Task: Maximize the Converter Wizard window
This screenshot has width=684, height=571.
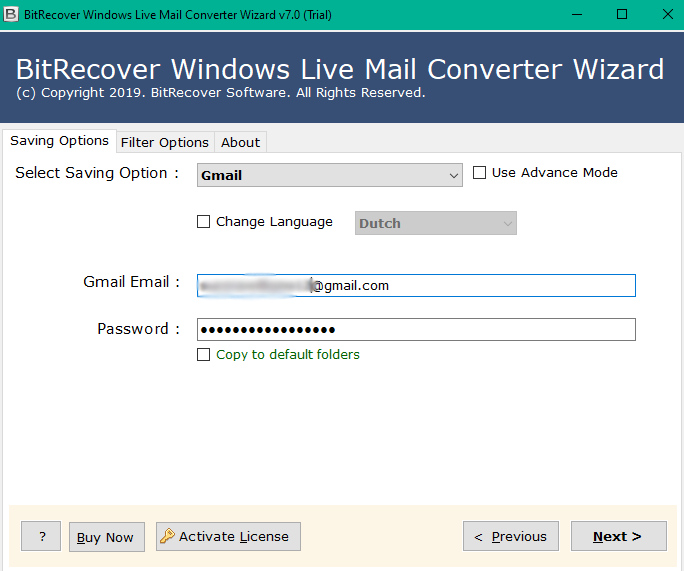Action: [622, 14]
